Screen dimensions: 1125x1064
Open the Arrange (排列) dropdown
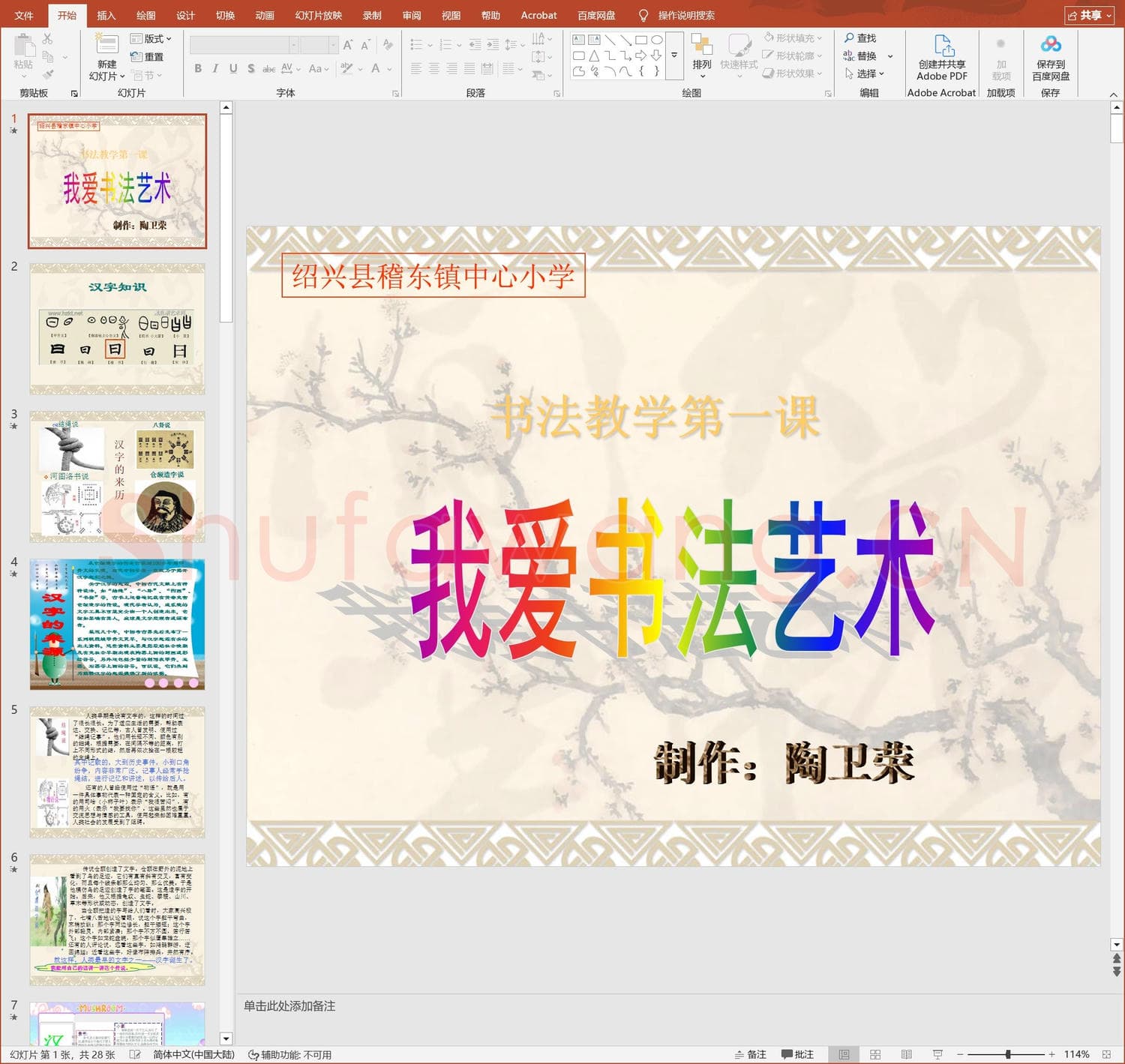coord(702,55)
